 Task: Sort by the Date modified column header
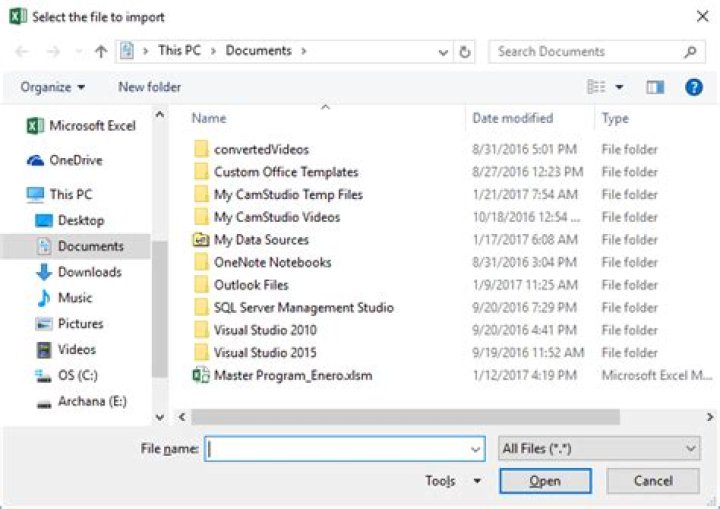pyautogui.click(x=513, y=118)
